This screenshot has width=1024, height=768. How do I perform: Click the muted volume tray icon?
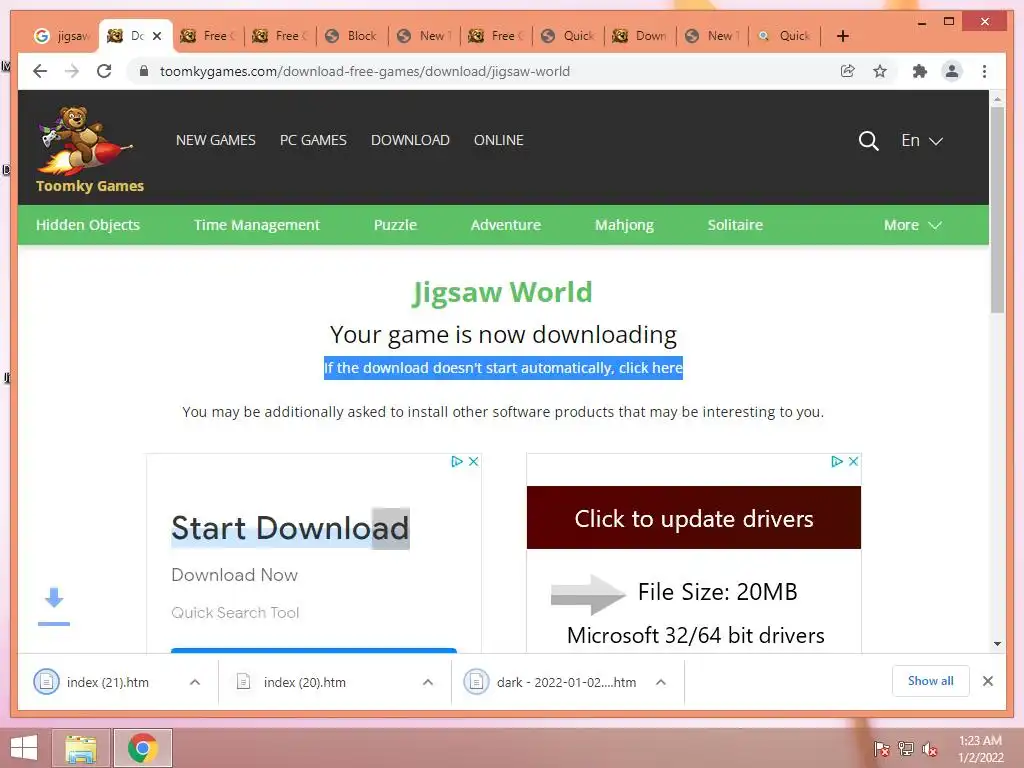(x=929, y=749)
